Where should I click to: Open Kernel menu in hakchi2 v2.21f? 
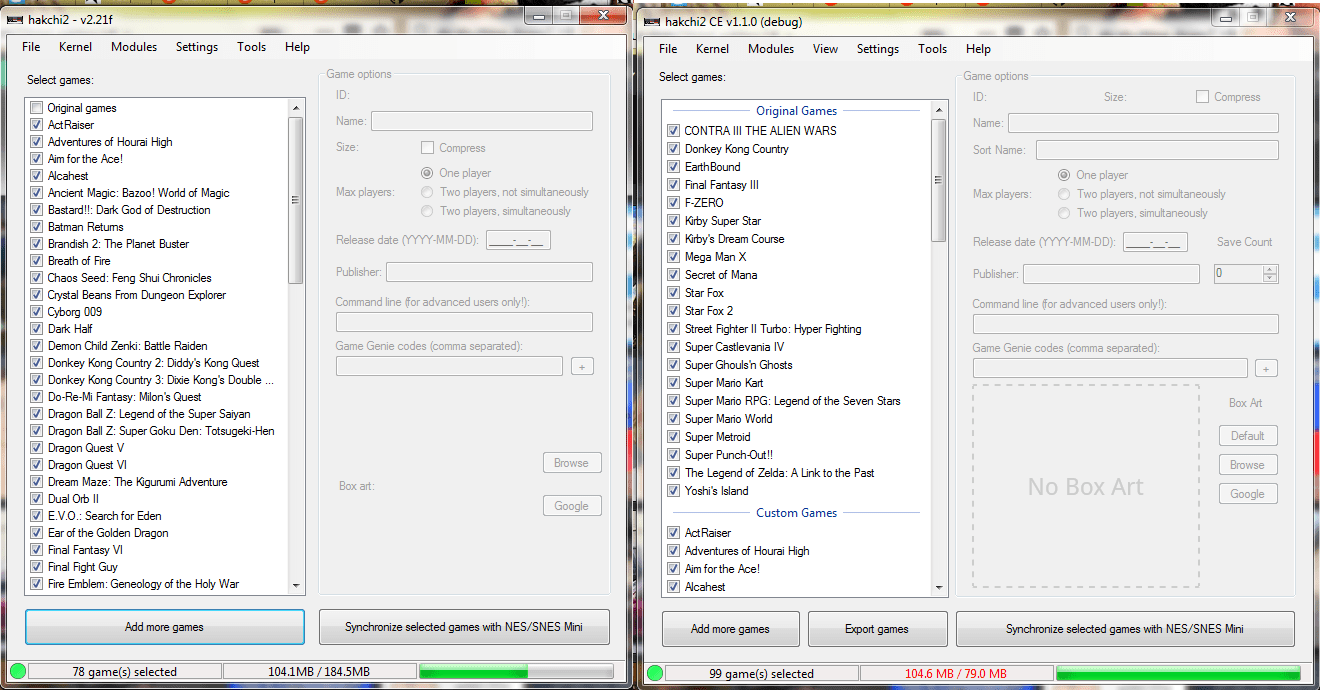tap(75, 47)
